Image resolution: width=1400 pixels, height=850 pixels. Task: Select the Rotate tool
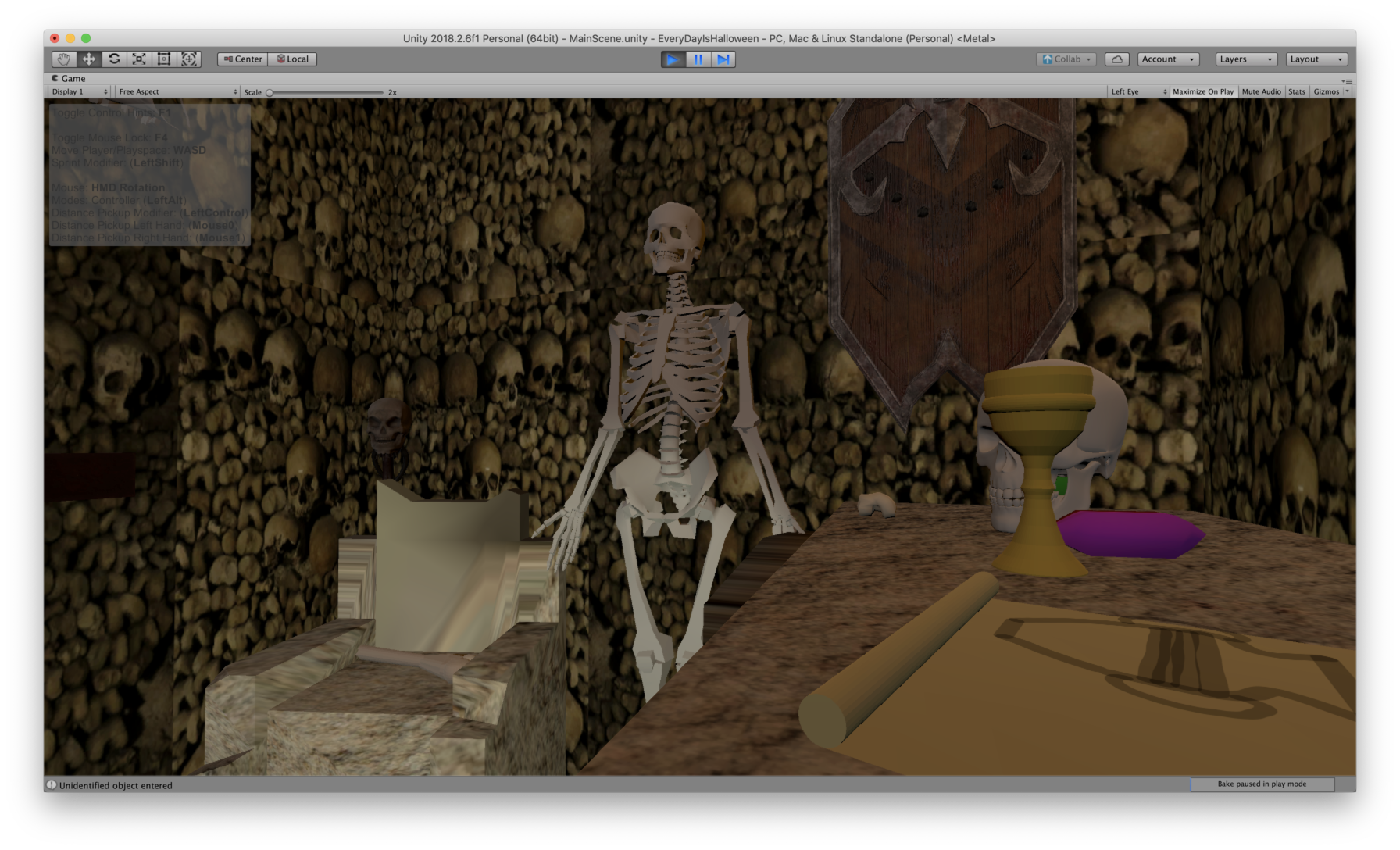pos(114,59)
